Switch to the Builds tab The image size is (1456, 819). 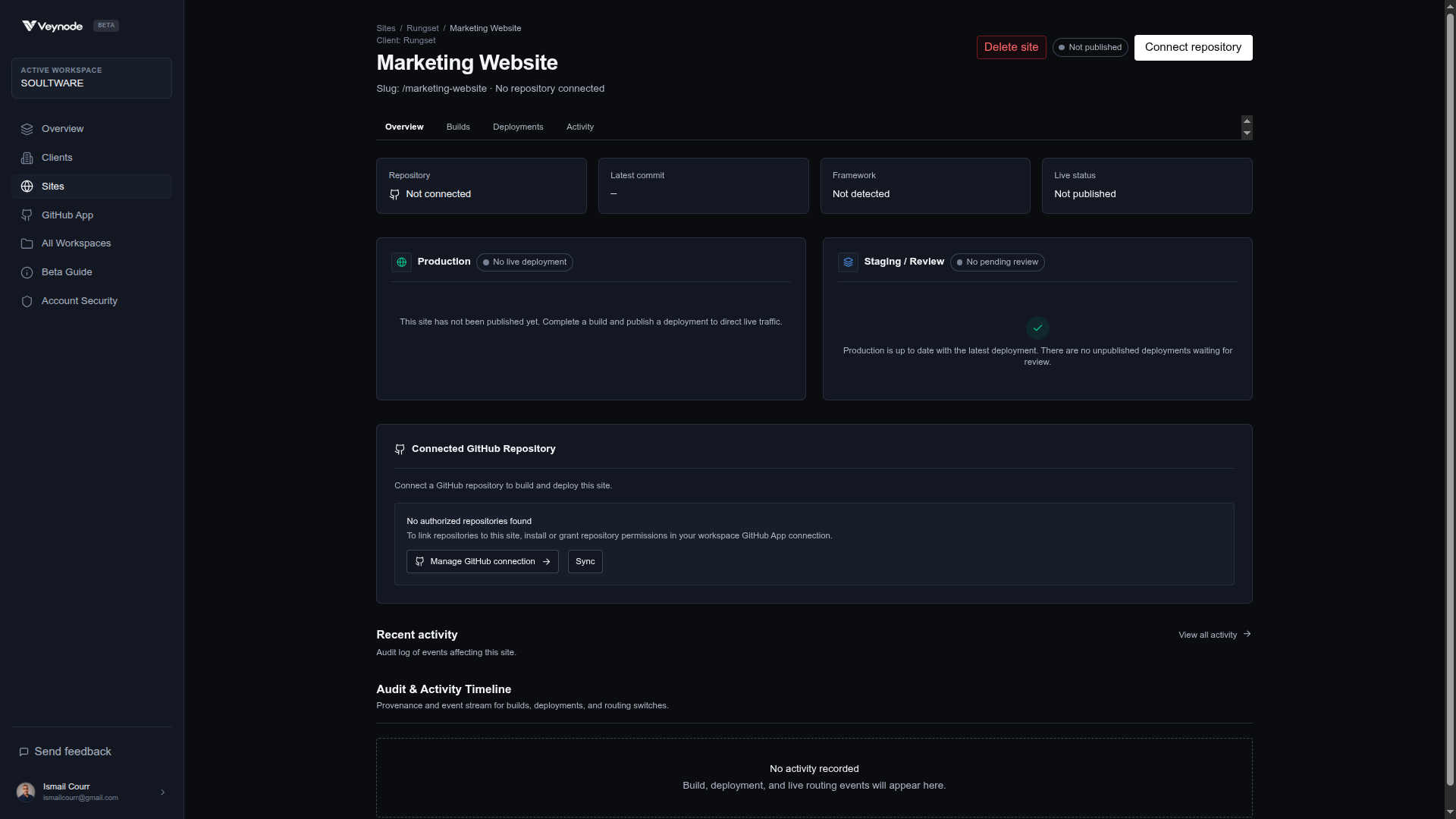[458, 127]
